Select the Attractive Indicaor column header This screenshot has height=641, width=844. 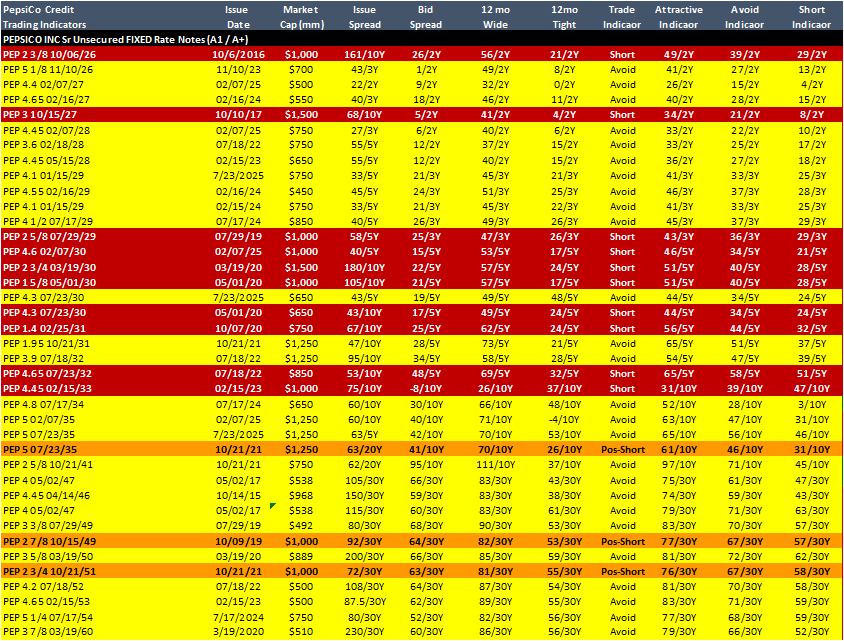coord(678,17)
